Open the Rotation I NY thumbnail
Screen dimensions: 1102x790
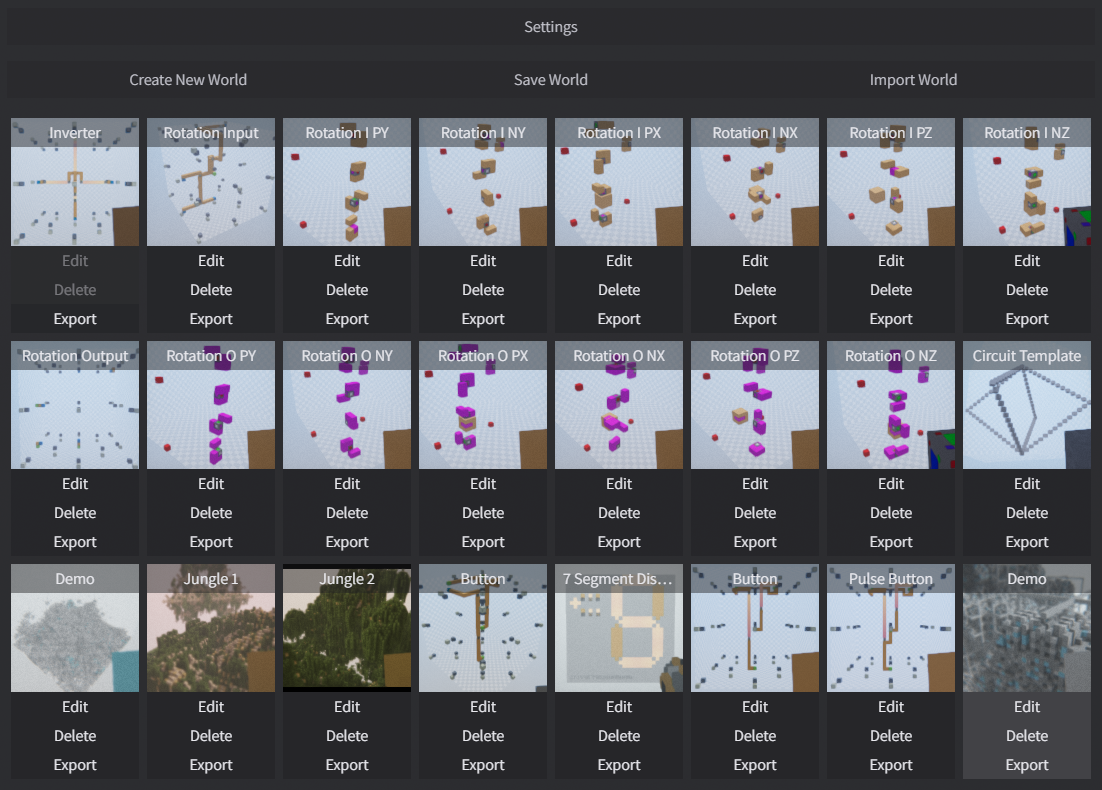tap(483, 182)
